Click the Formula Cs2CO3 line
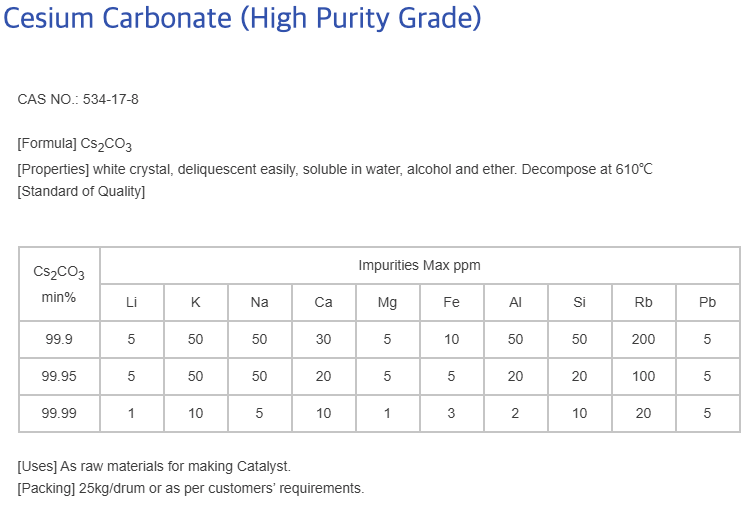 (x=74, y=145)
